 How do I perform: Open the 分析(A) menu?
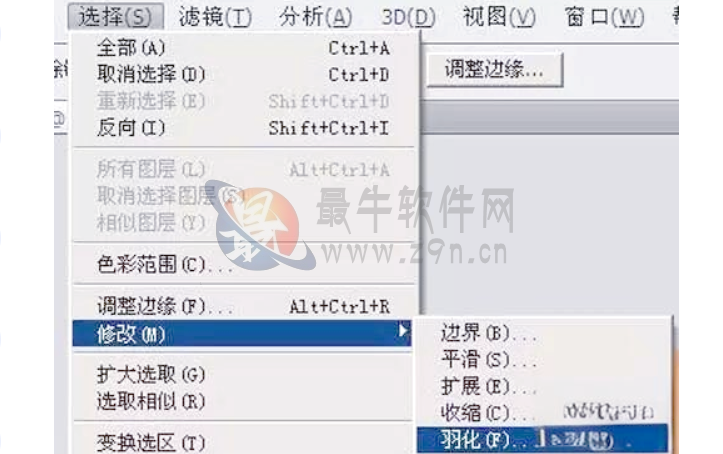pyautogui.click(x=315, y=17)
